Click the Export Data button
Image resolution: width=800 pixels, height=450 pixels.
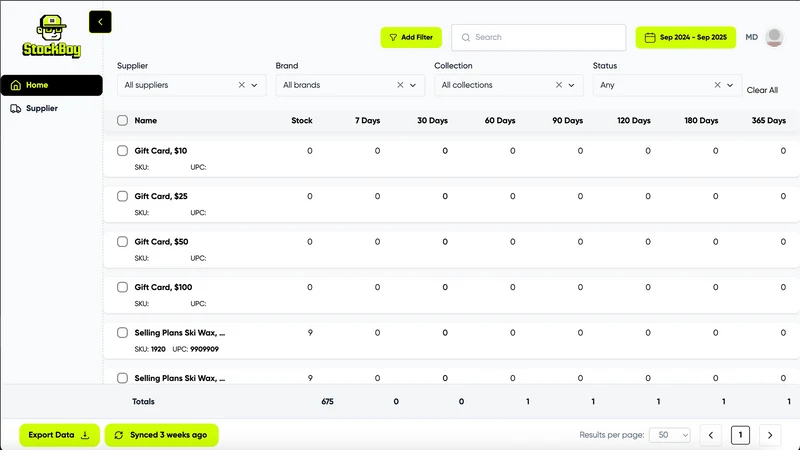pos(59,435)
